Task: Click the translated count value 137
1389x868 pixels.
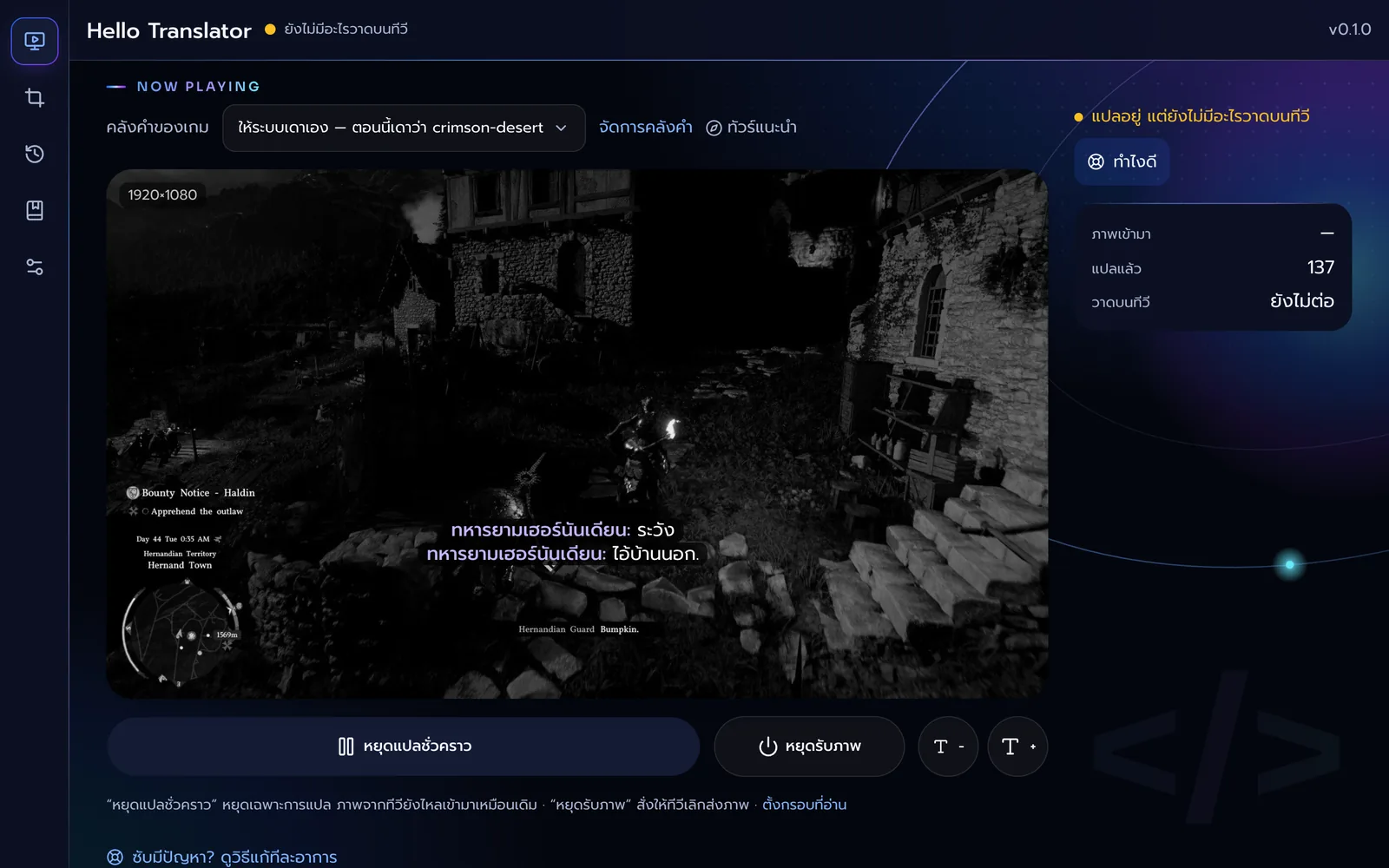Action: (1320, 267)
